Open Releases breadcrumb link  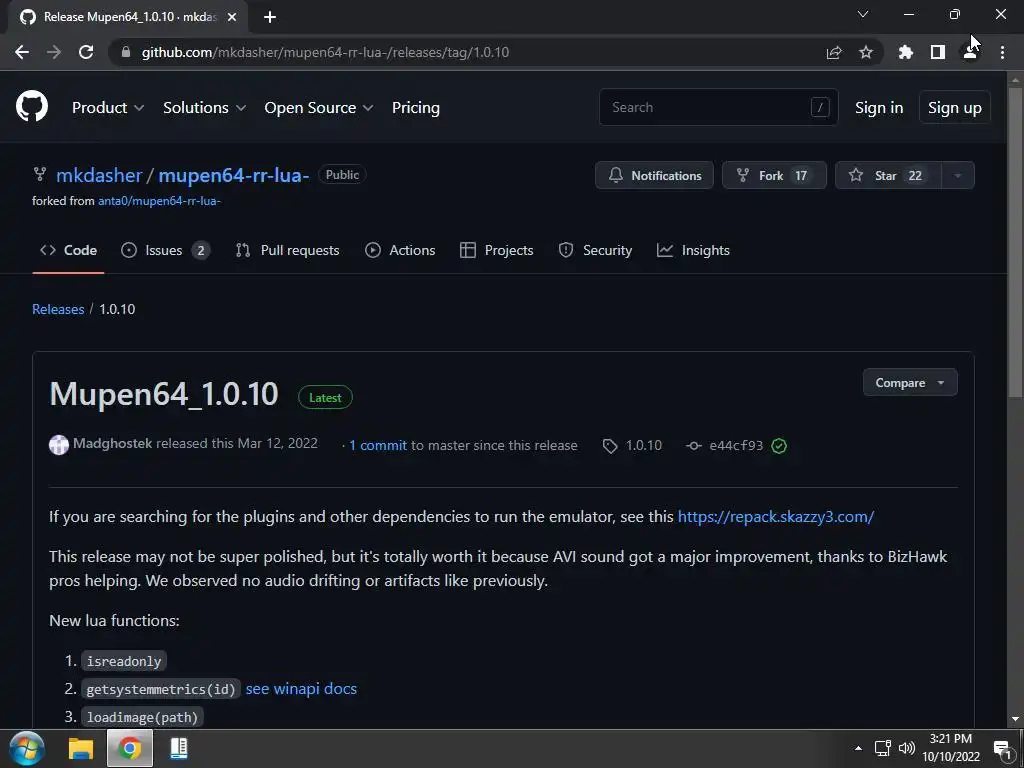(58, 309)
